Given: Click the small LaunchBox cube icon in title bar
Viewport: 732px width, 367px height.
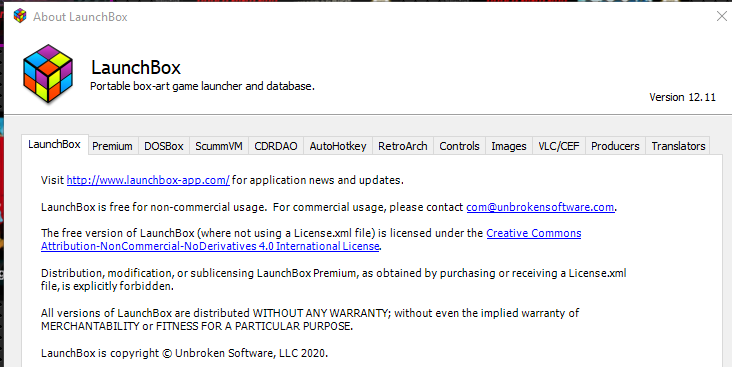Looking at the screenshot, I should click(x=20, y=16).
